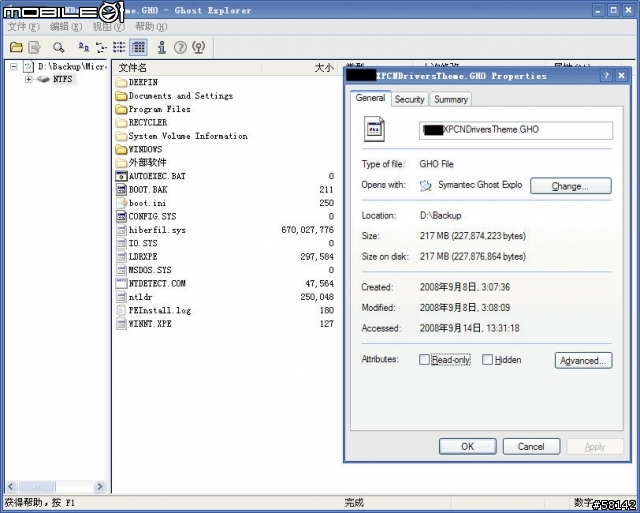Click the ntldr file icon
The height and width of the screenshot is (513, 640).
tap(121, 297)
